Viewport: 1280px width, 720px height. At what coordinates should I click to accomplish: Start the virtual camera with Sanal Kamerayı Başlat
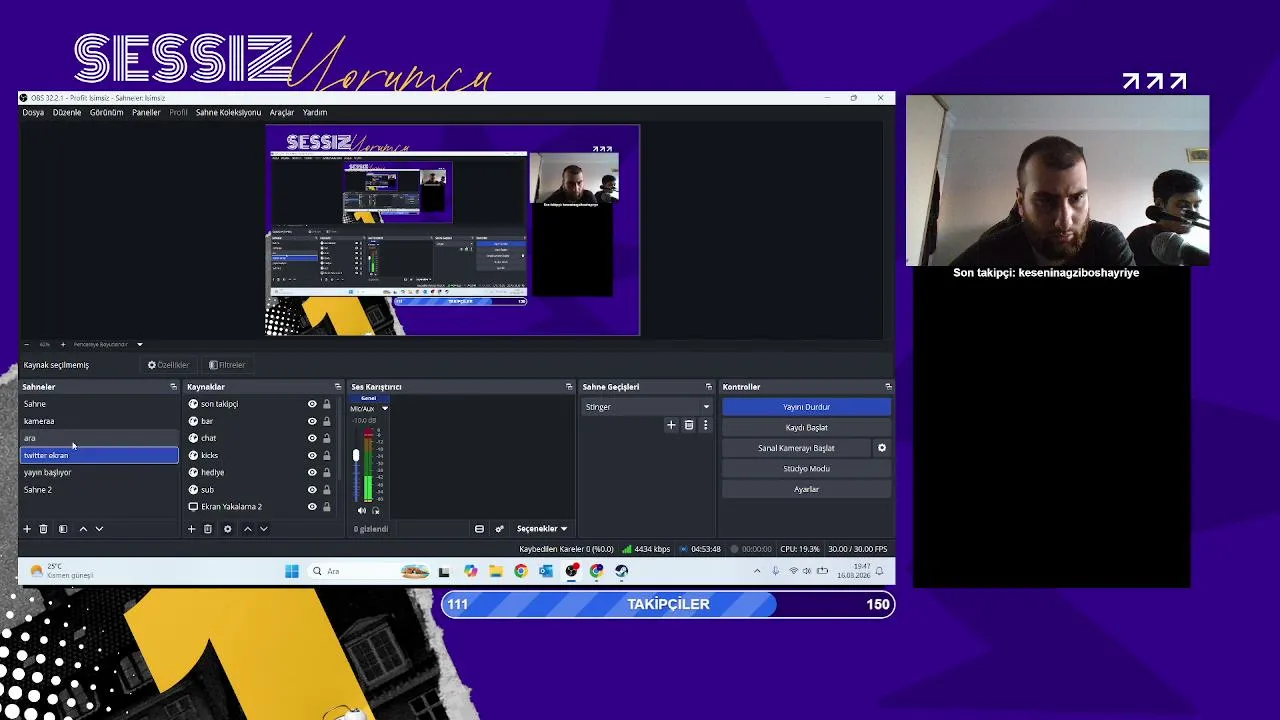pos(796,448)
